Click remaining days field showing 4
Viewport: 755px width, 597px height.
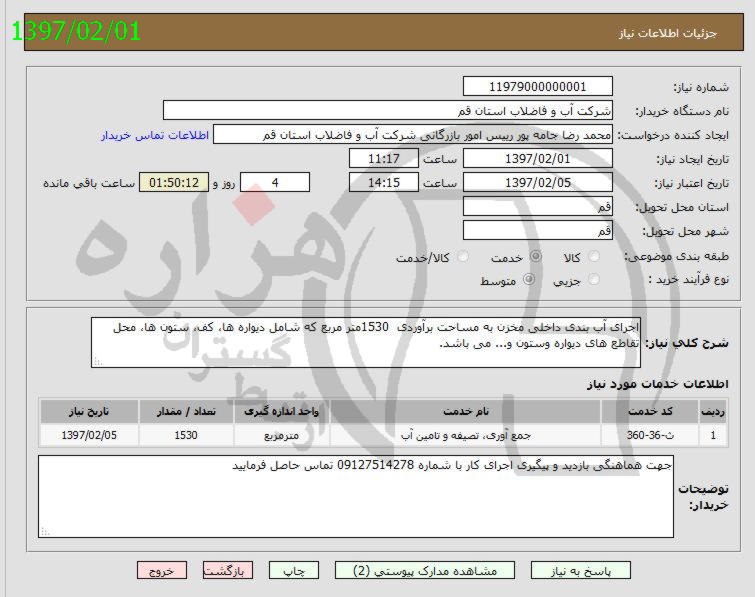(x=275, y=182)
